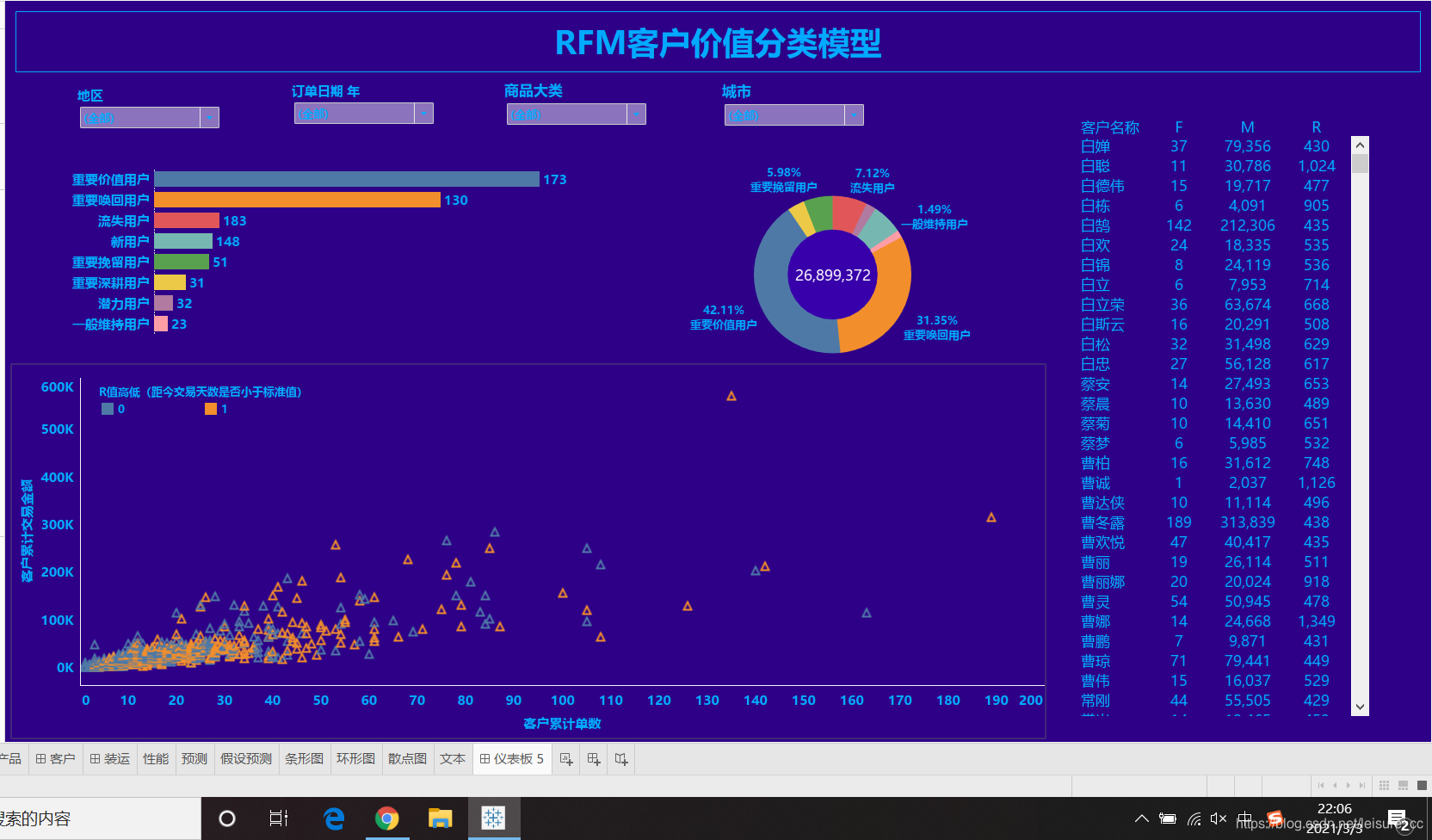Open notification center showing 2 alerts
Viewport: 1432px width, 840px height.
click(x=1400, y=818)
